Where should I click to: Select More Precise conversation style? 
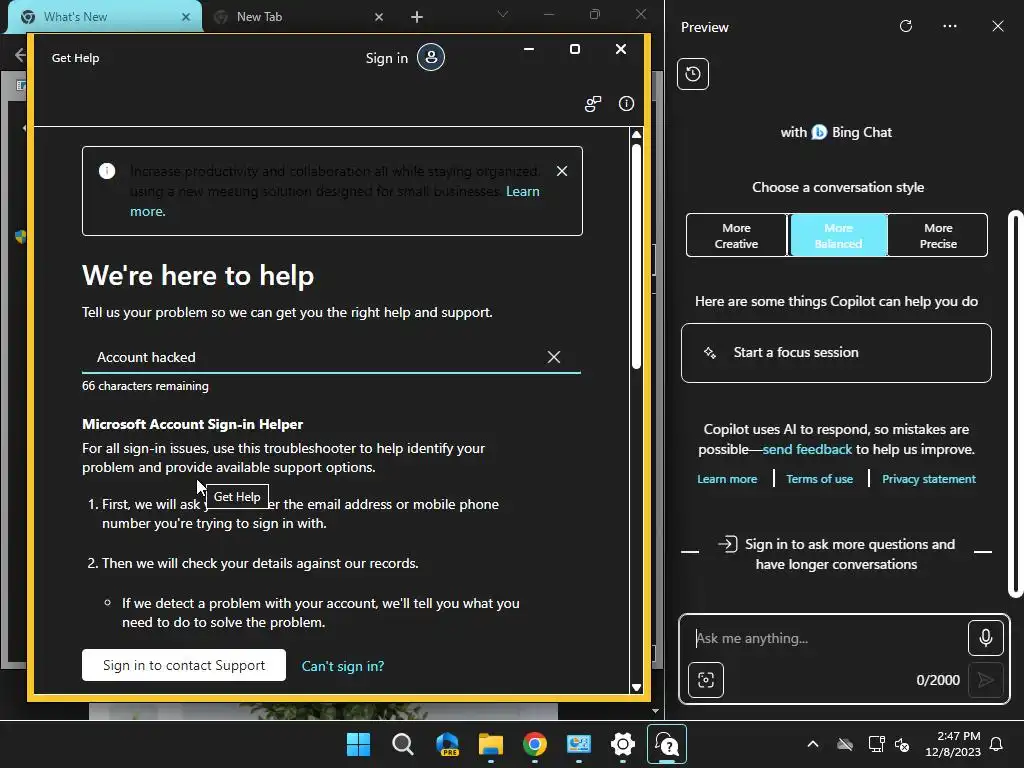pyautogui.click(x=938, y=236)
